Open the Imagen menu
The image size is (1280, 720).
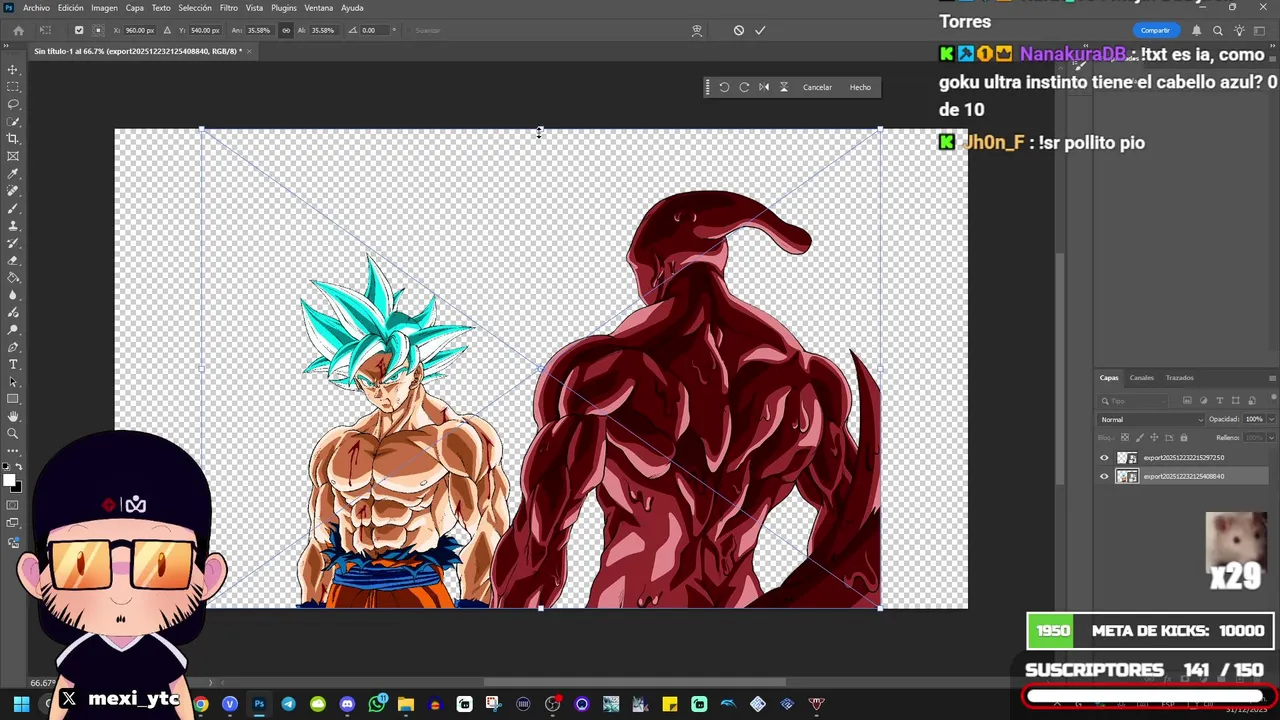pos(104,8)
